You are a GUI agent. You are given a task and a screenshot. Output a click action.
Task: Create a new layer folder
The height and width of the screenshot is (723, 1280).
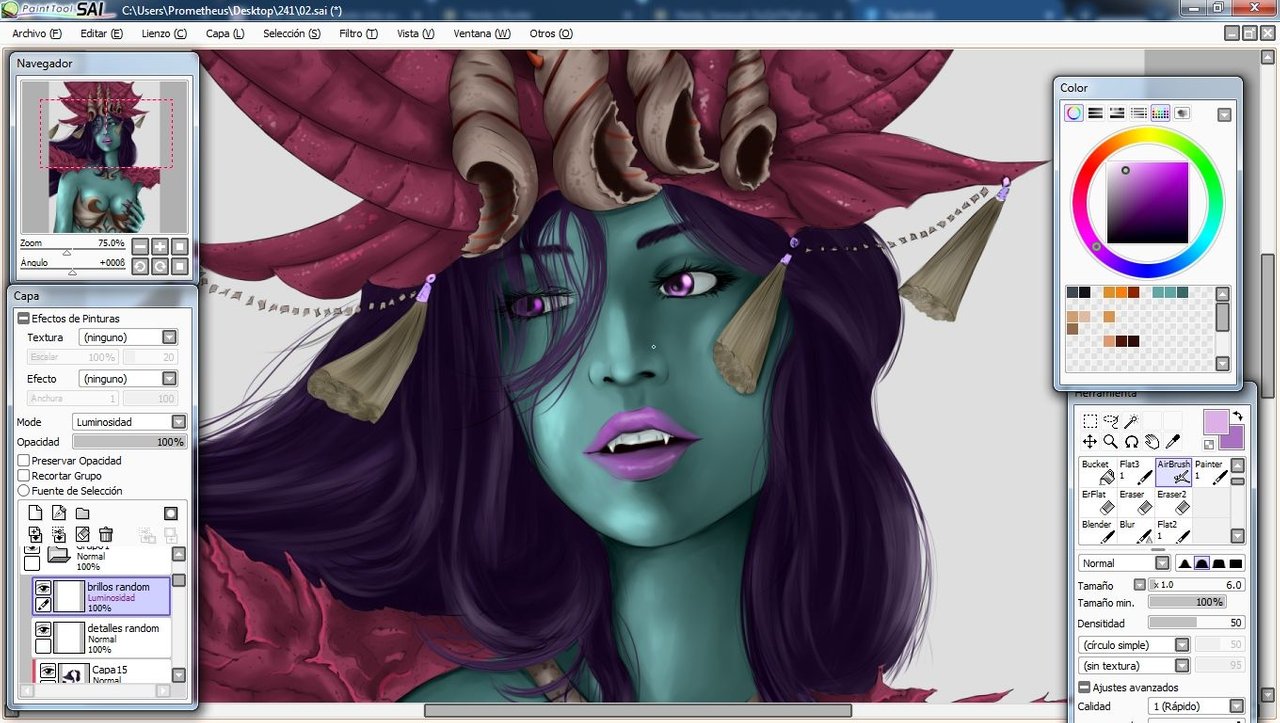pos(82,513)
